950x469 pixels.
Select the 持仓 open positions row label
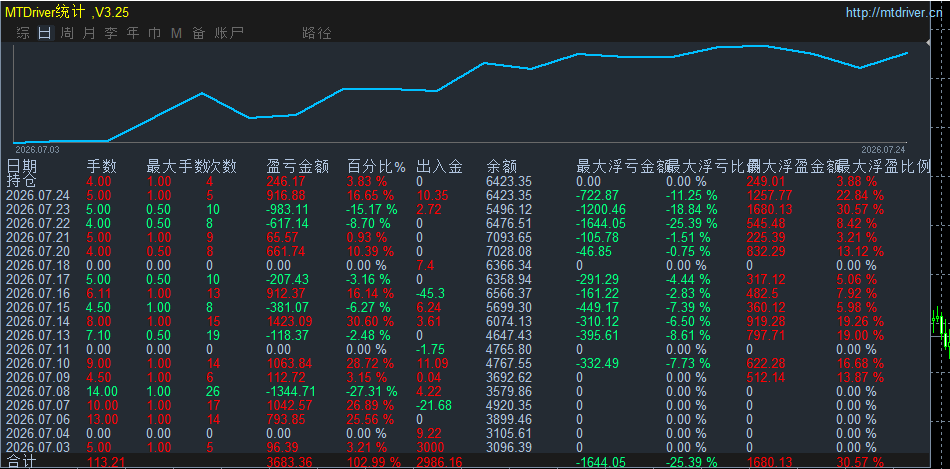(21, 181)
